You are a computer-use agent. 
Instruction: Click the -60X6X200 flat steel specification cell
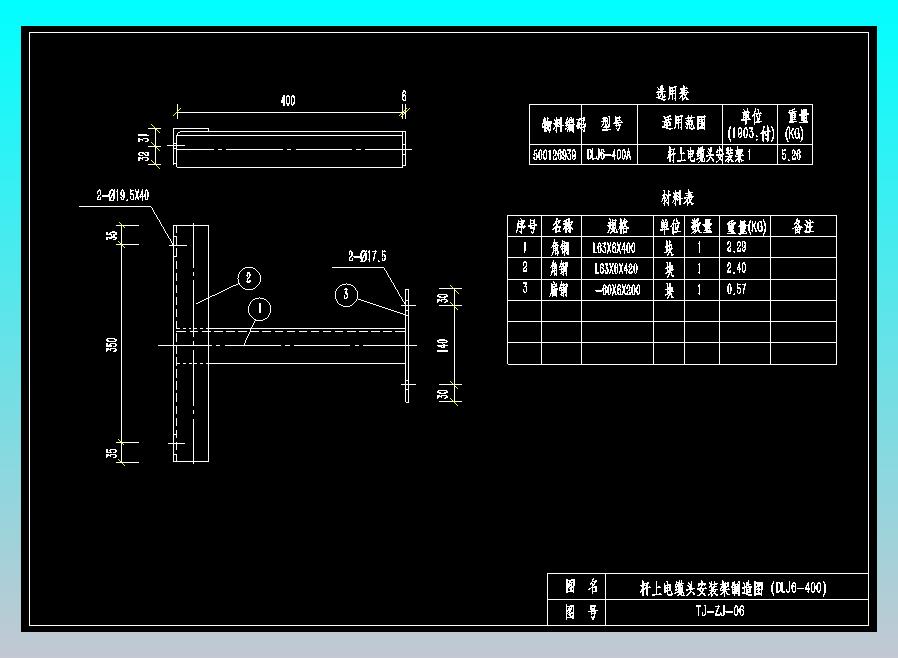(x=617, y=290)
